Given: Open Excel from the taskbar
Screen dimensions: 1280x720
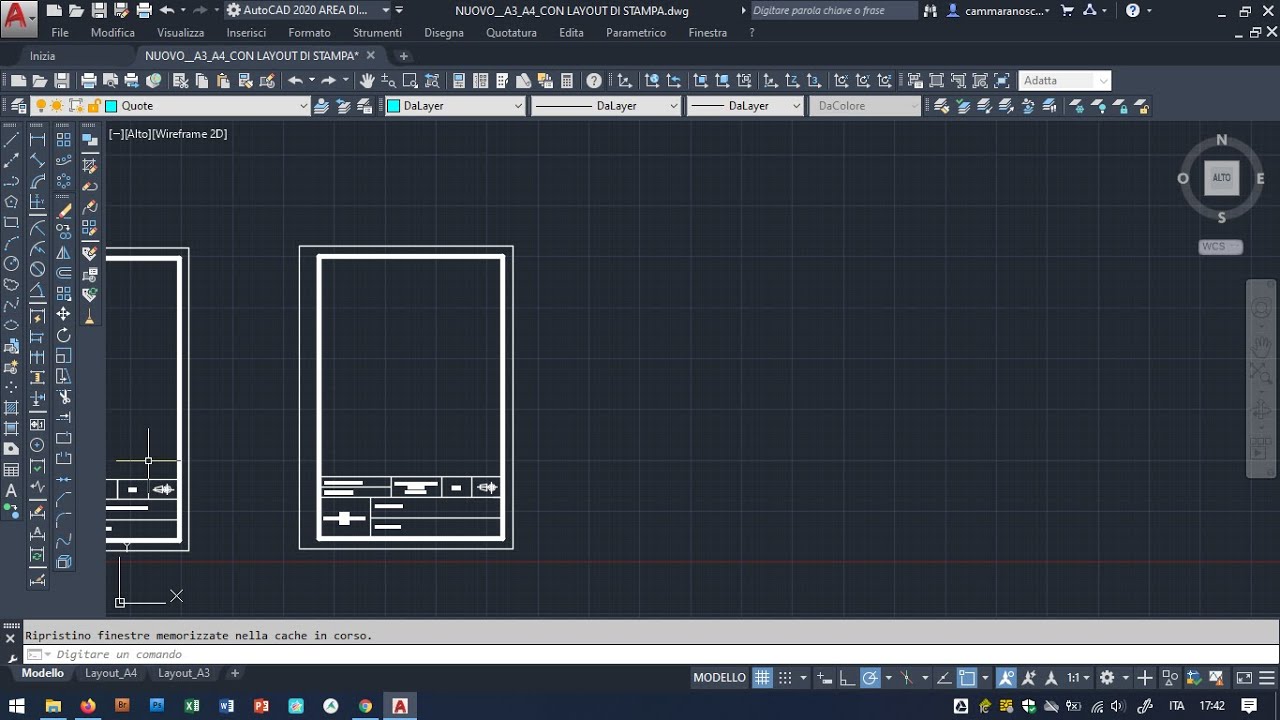Looking at the screenshot, I should point(192,706).
